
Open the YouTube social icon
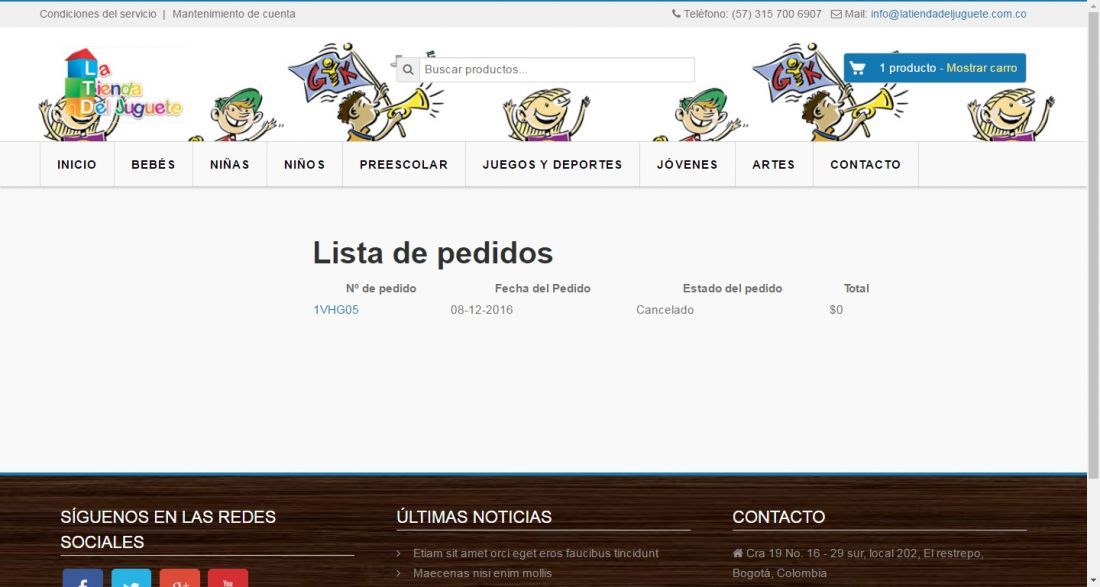click(x=228, y=579)
